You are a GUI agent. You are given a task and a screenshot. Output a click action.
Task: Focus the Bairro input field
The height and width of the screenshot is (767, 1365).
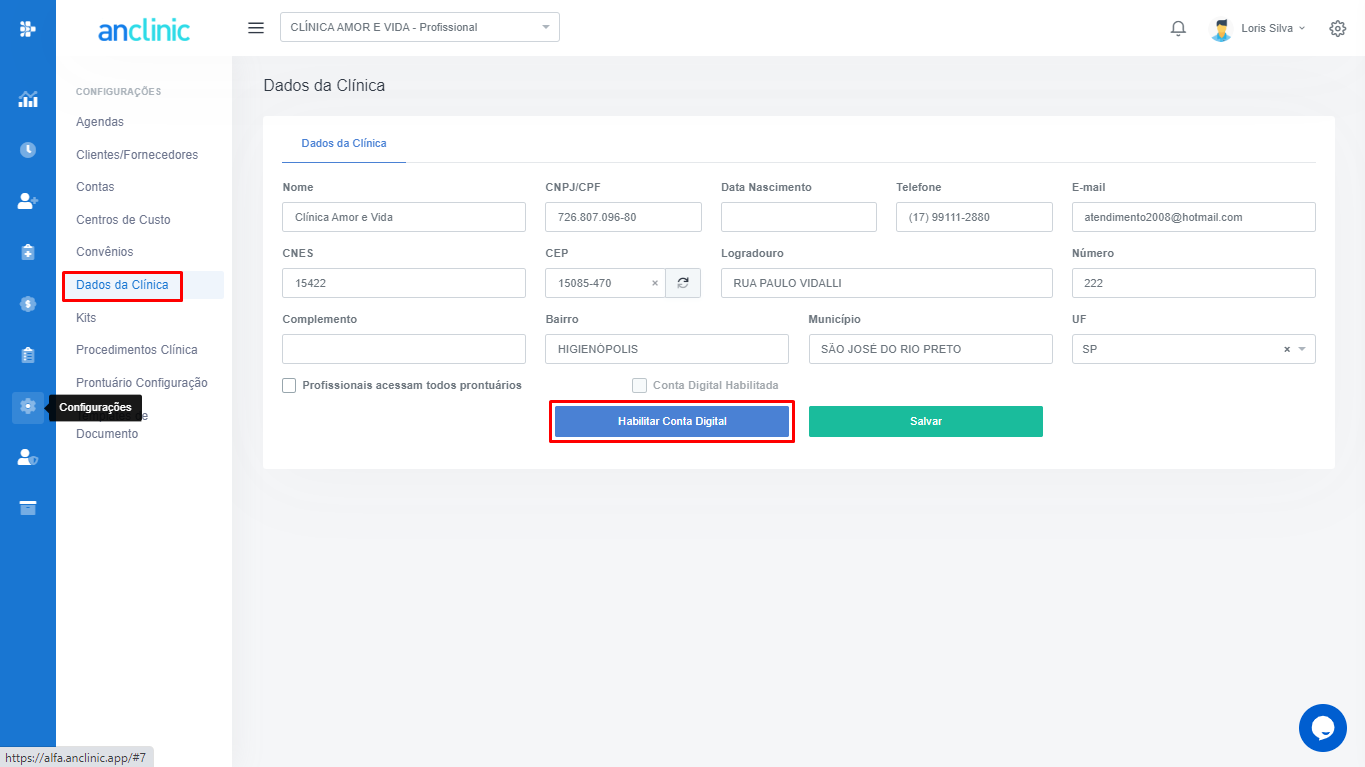(667, 349)
